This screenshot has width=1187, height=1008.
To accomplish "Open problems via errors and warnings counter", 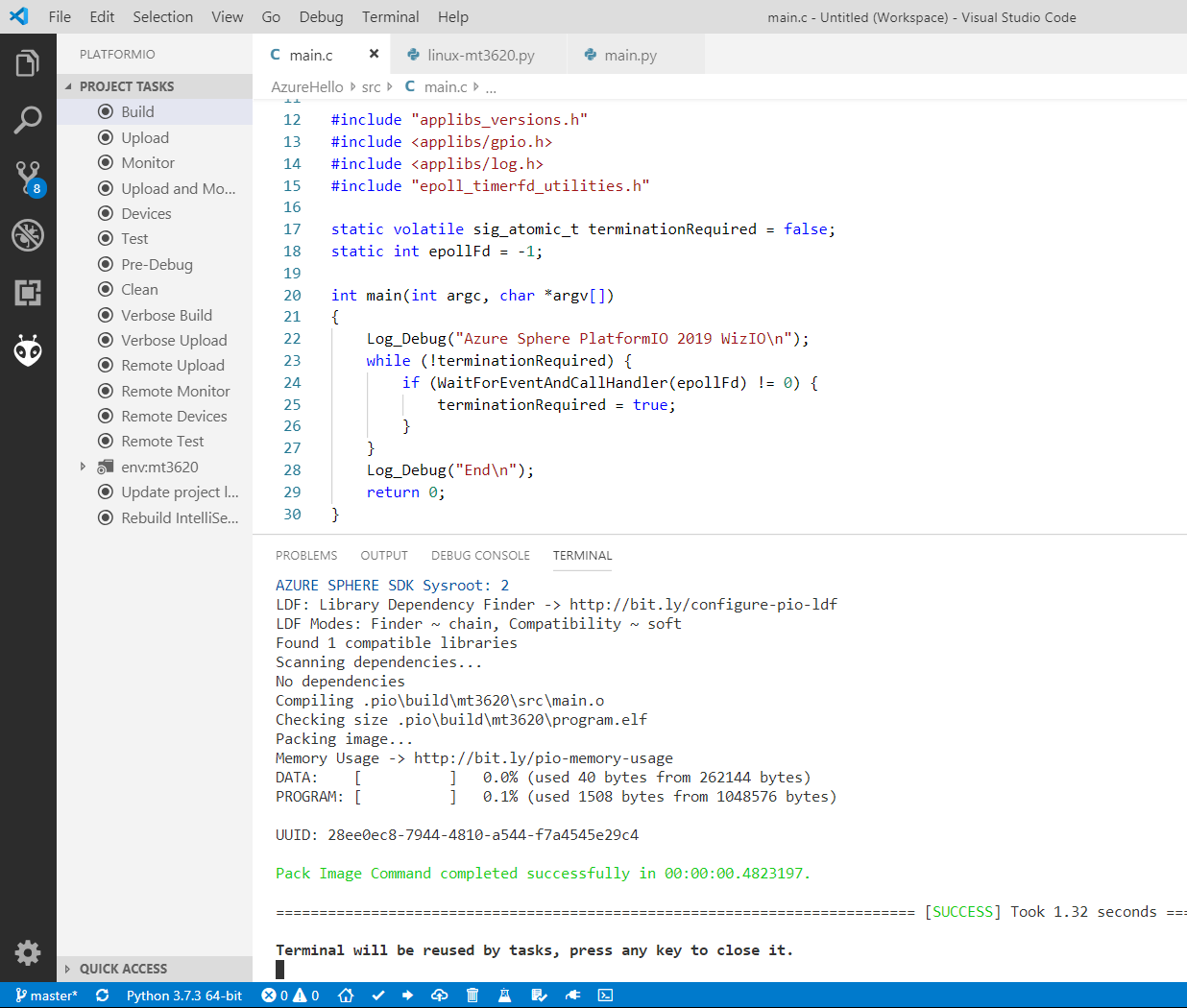I will click(x=290, y=996).
